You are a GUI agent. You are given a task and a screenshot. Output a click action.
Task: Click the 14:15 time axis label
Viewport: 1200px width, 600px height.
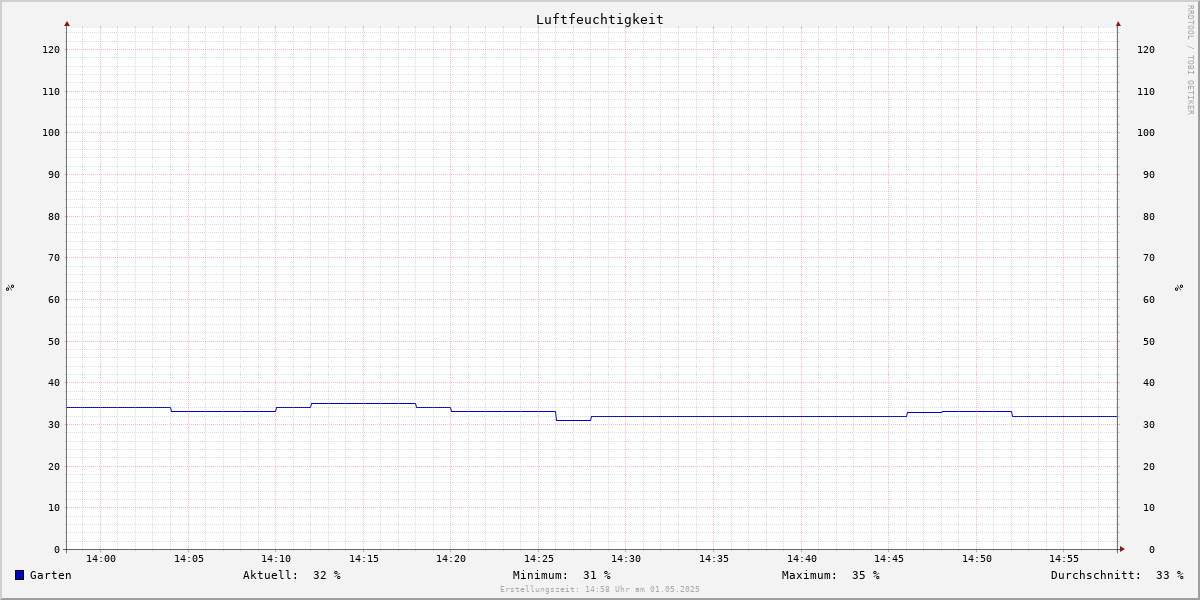click(364, 558)
